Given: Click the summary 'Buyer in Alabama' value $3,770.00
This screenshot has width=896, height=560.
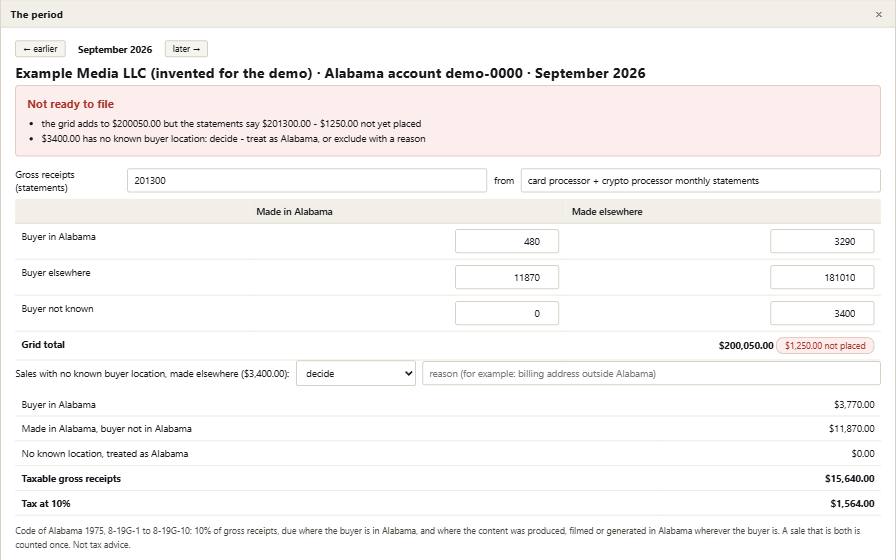Looking at the screenshot, I should pos(854,405).
